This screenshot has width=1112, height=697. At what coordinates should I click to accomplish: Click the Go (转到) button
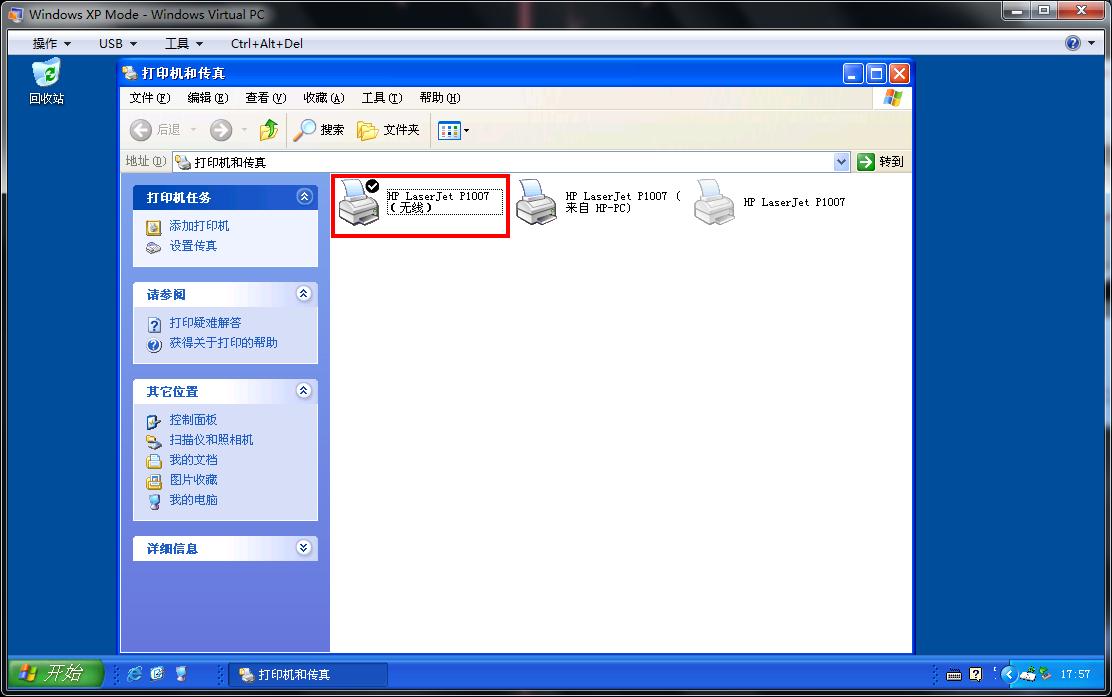pos(880,162)
